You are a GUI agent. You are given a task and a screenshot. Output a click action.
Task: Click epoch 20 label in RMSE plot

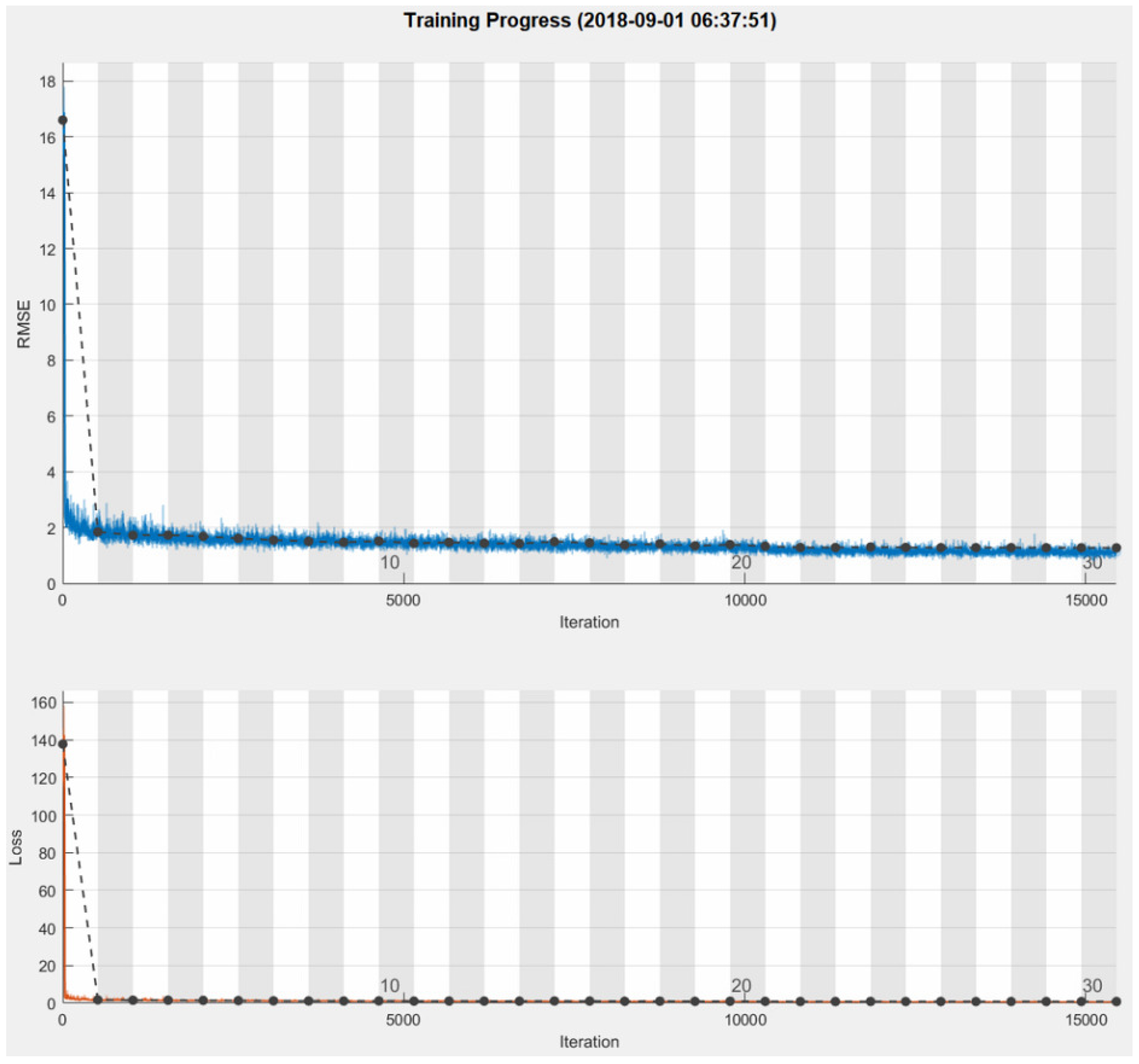[x=741, y=563]
